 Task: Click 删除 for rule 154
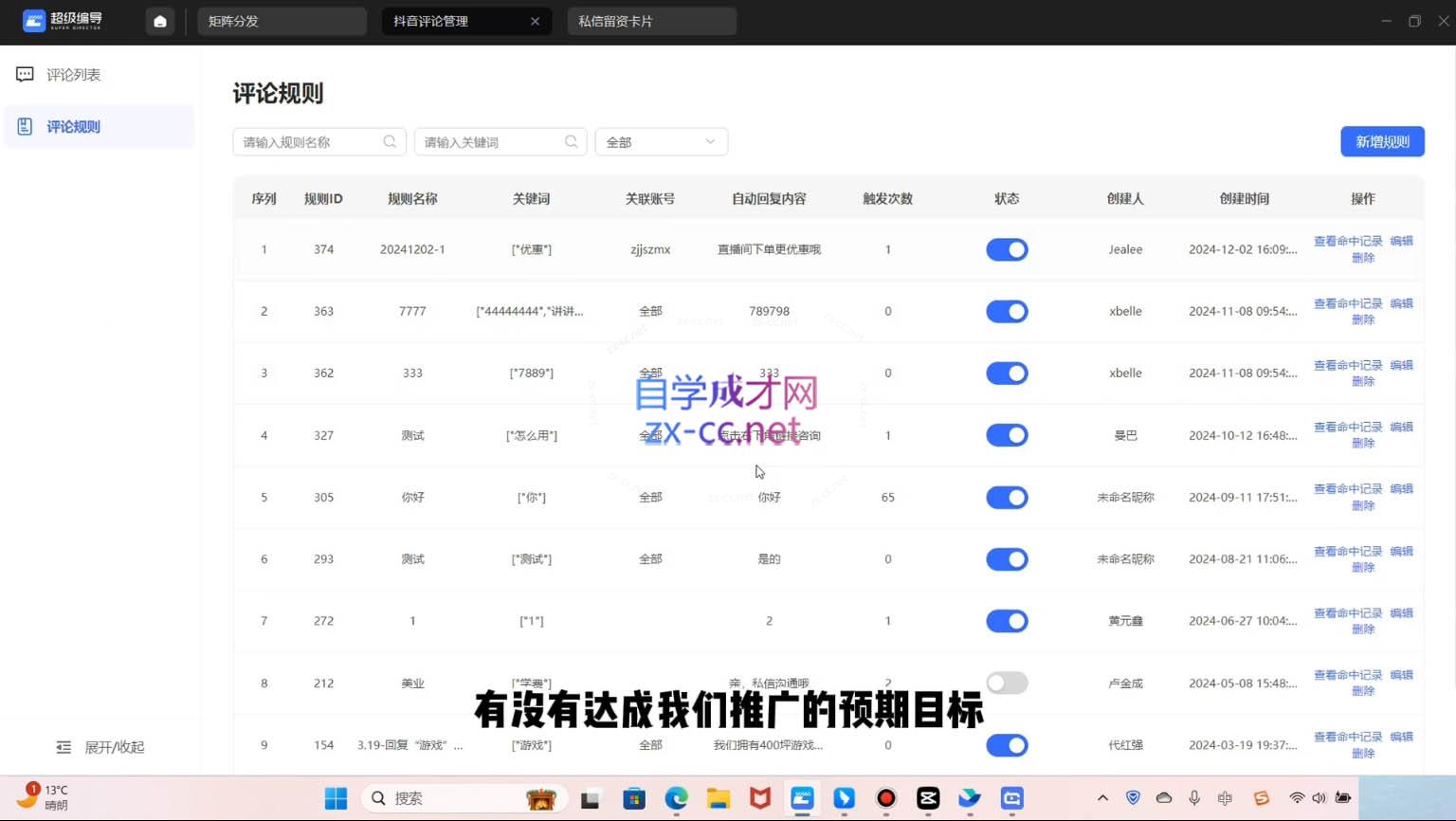pos(1363,753)
